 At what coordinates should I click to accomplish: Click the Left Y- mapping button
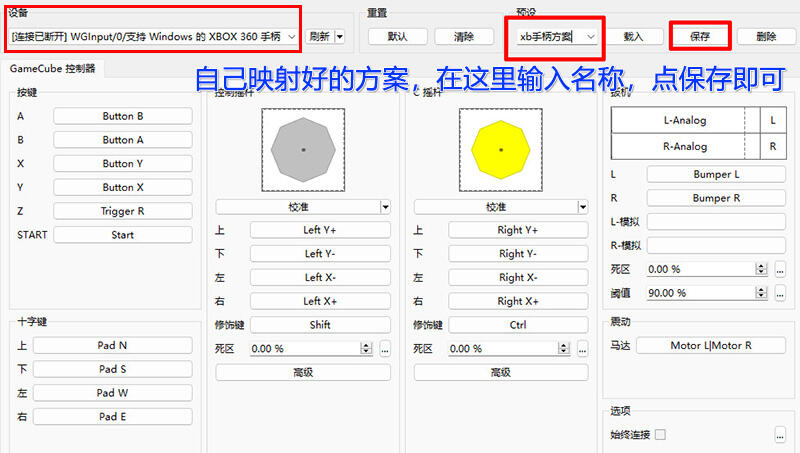tap(320, 254)
